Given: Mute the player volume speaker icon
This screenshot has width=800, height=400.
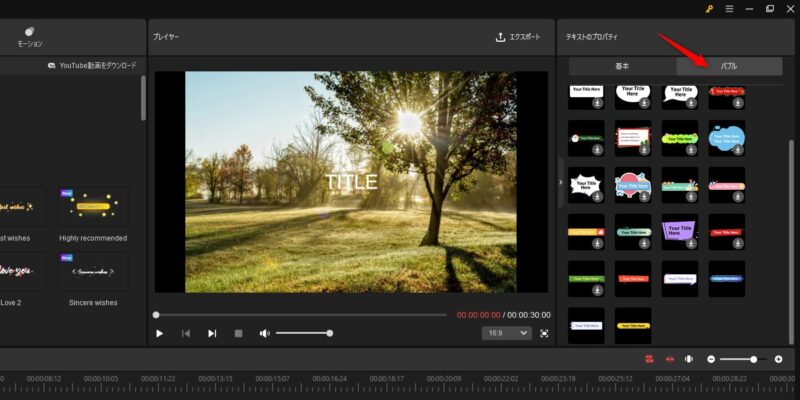Looking at the screenshot, I should coord(264,333).
